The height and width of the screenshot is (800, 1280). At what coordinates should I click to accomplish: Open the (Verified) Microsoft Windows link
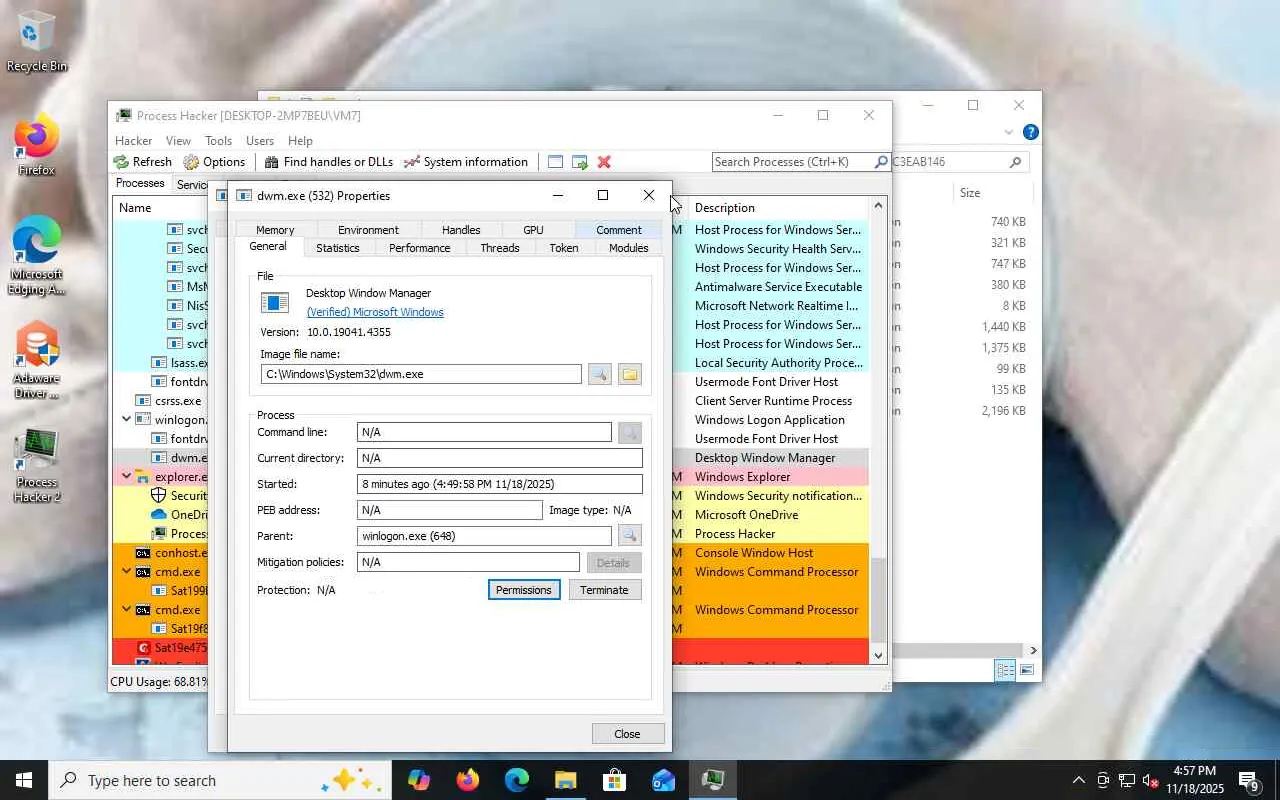point(375,312)
